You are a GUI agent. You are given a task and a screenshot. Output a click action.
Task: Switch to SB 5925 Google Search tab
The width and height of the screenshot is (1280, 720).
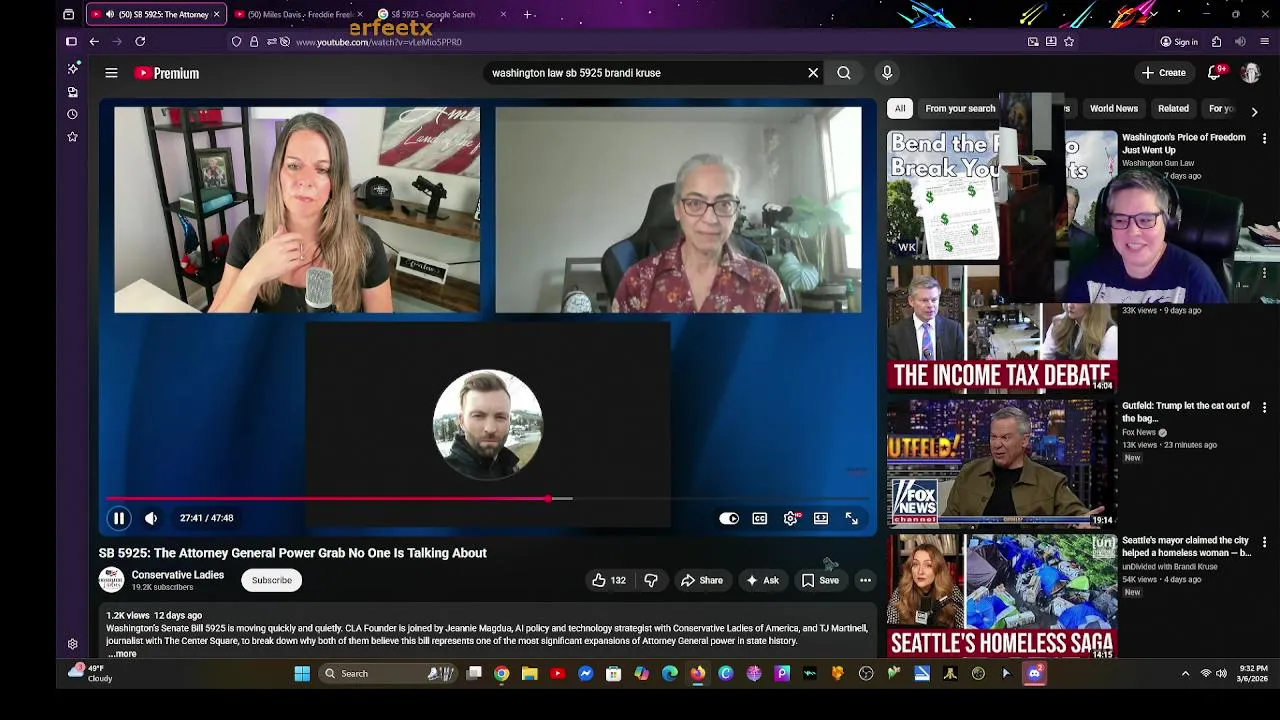click(440, 14)
